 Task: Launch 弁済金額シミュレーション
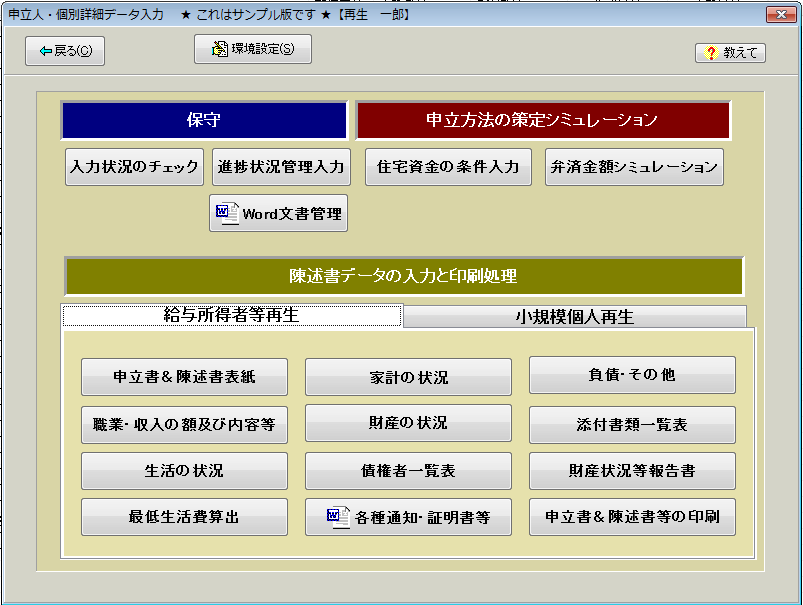pyautogui.click(x=634, y=167)
